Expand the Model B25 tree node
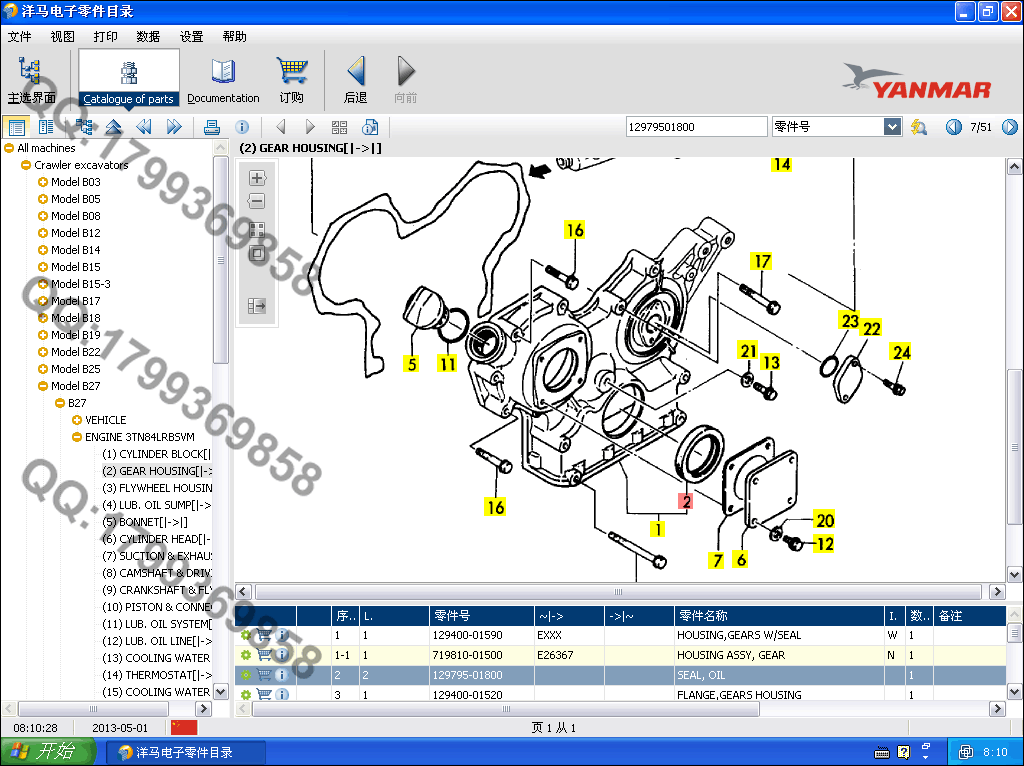Image resolution: width=1024 pixels, height=766 pixels. click(43, 369)
